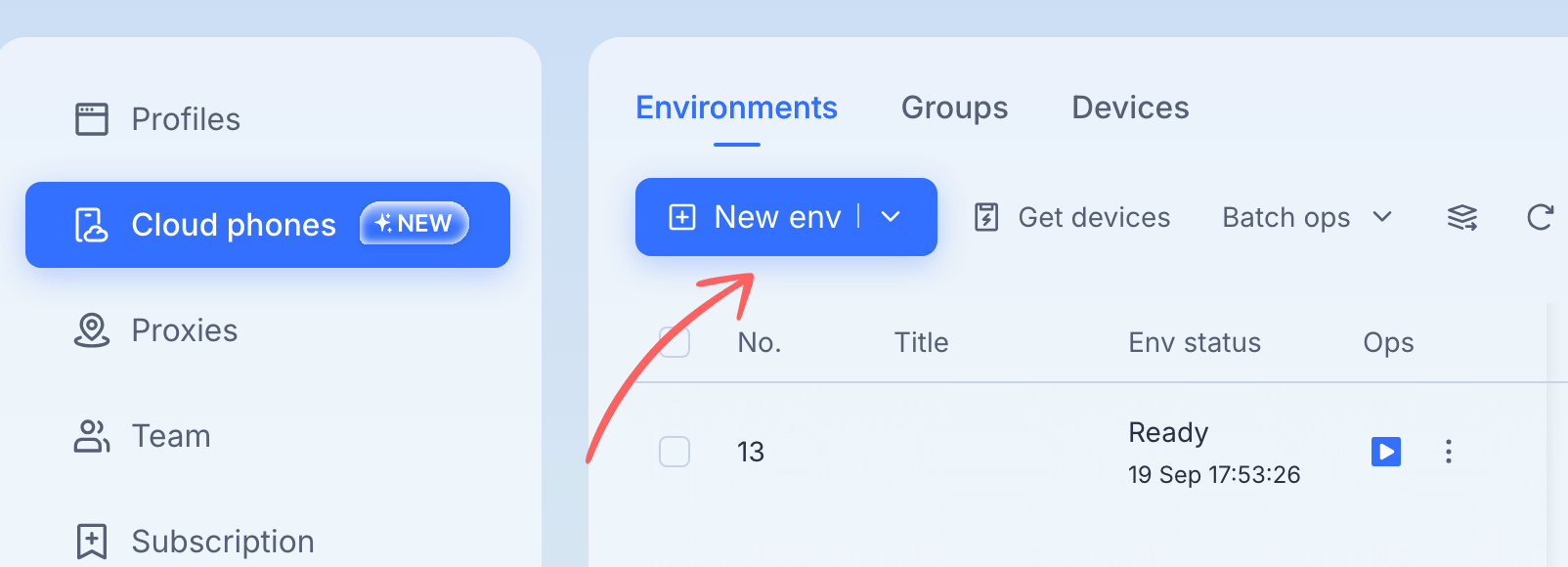Click the Team people icon
1568x567 pixels.
pyautogui.click(x=92, y=436)
